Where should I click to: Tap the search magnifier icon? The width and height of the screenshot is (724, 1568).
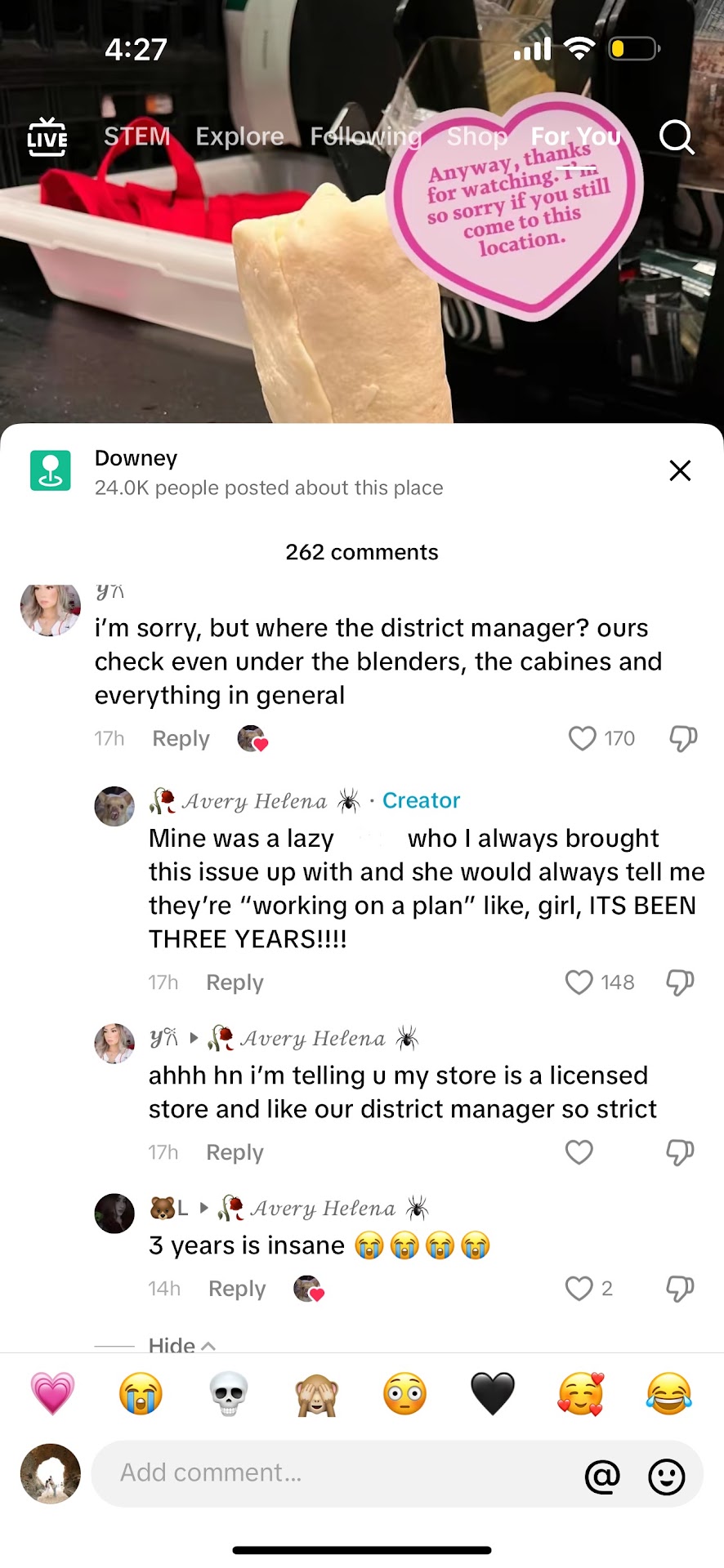pyautogui.click(x=677, y=137)
